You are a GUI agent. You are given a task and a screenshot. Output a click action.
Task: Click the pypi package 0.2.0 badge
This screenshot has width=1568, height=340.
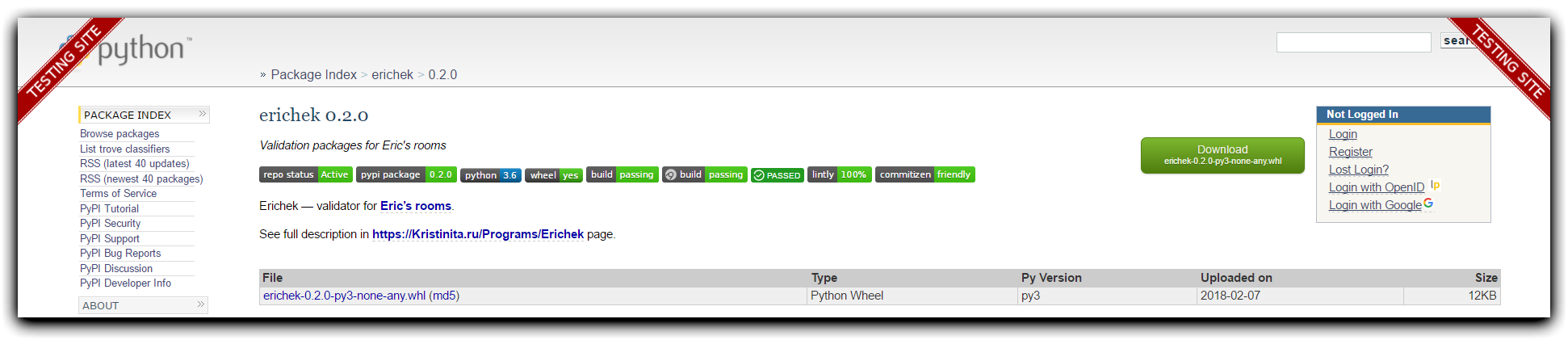(406, 174)
